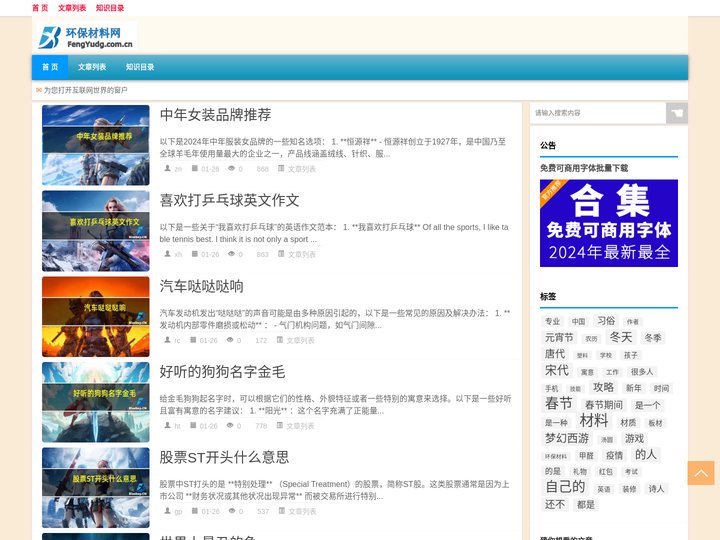Click thumbnail image for 中年女装品牌推荐

(x=96, y=145)
